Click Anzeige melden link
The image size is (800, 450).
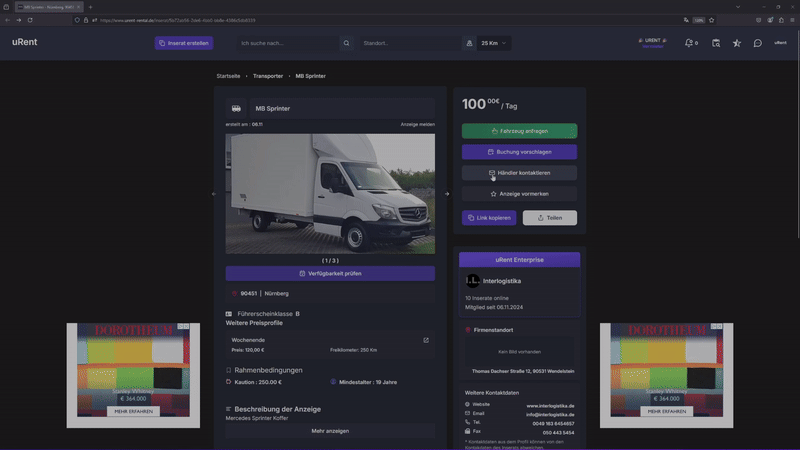417,124
